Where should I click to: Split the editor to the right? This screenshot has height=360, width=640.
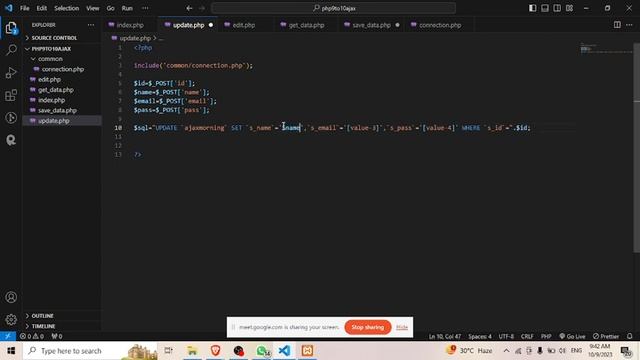tap(617, 25)
